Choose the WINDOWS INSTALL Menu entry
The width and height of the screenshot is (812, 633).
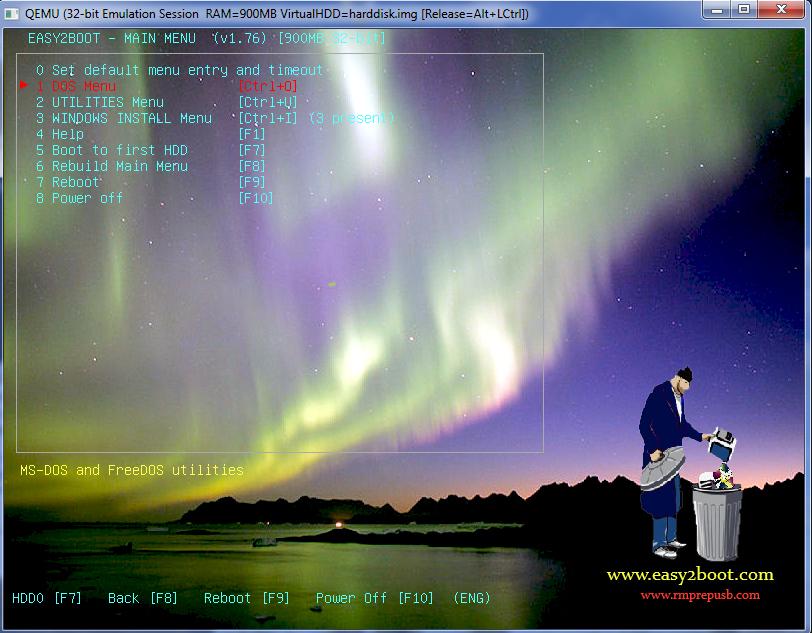131,118
